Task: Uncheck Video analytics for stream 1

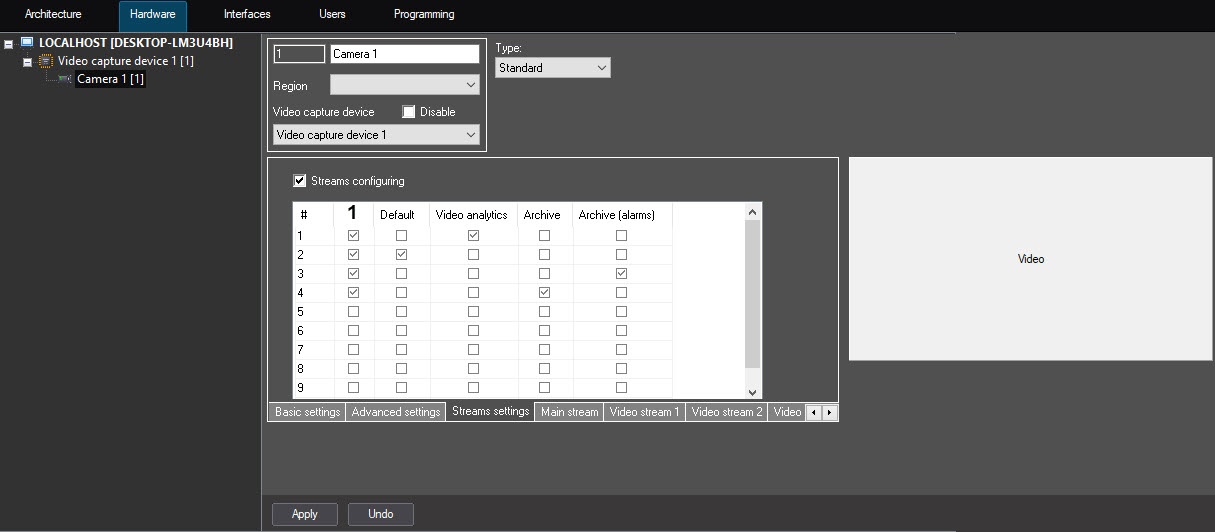Action: point(473,236)
